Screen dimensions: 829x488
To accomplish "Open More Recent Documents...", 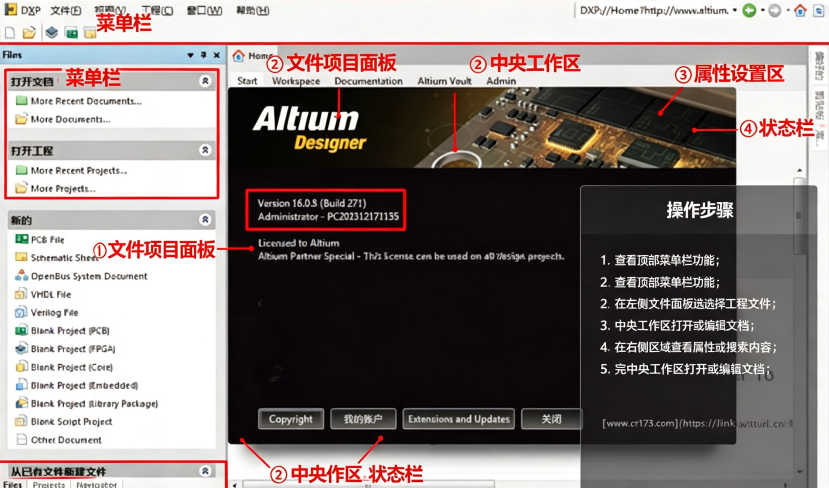I will coord(79,100).
